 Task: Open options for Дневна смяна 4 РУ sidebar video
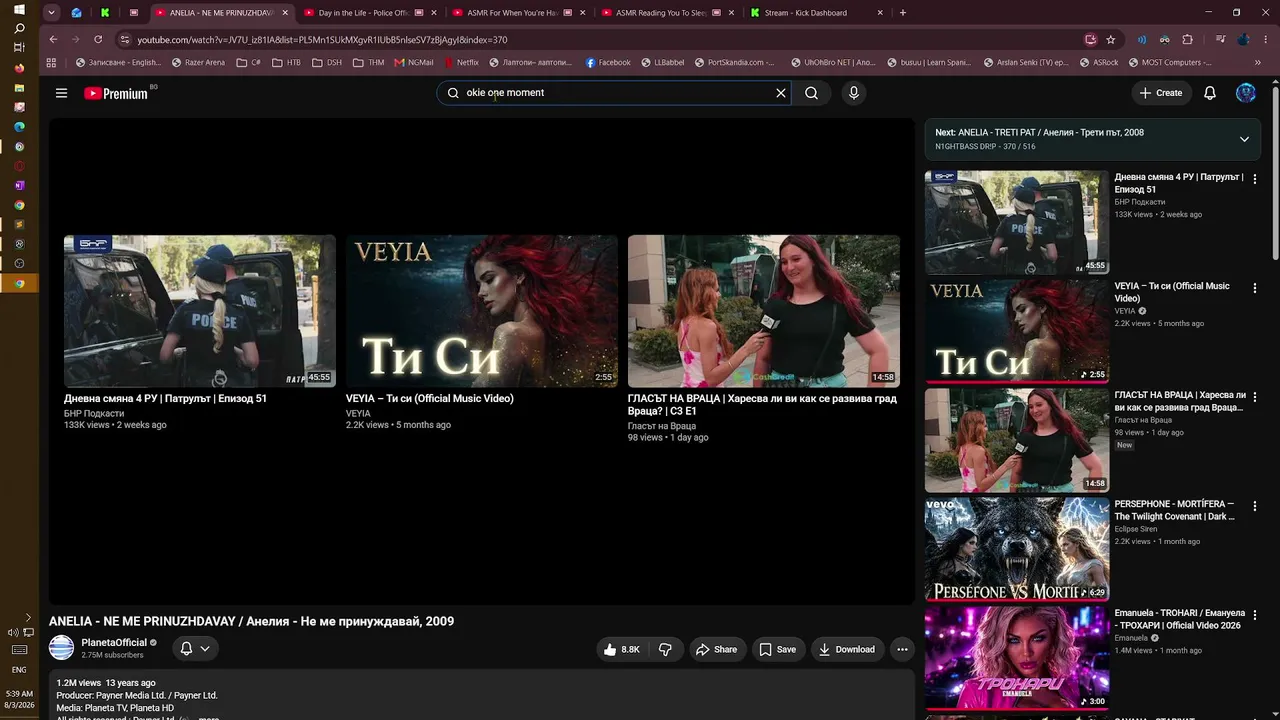click(x=1255, y=179)
